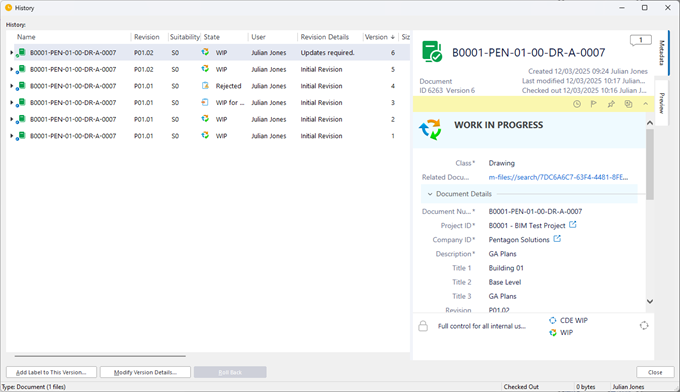Expand the Rejected version row arrow
The width and height of the screenshot is (680, 392).
11,86
